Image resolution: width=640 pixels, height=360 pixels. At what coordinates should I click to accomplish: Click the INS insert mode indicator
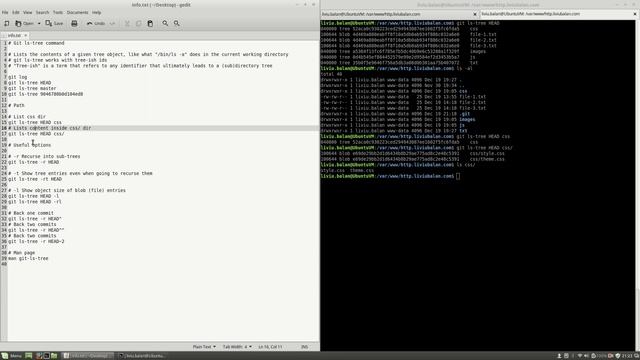click(304, 347)
